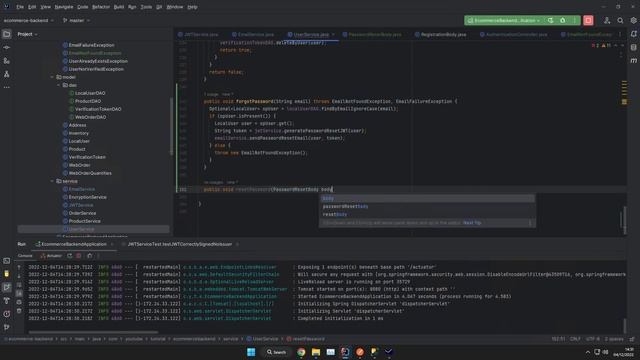Image resolution: width=640 pixels, height=360 pixels.
Task: Switch to RegistrationBody.java tab
Action: 440,35
